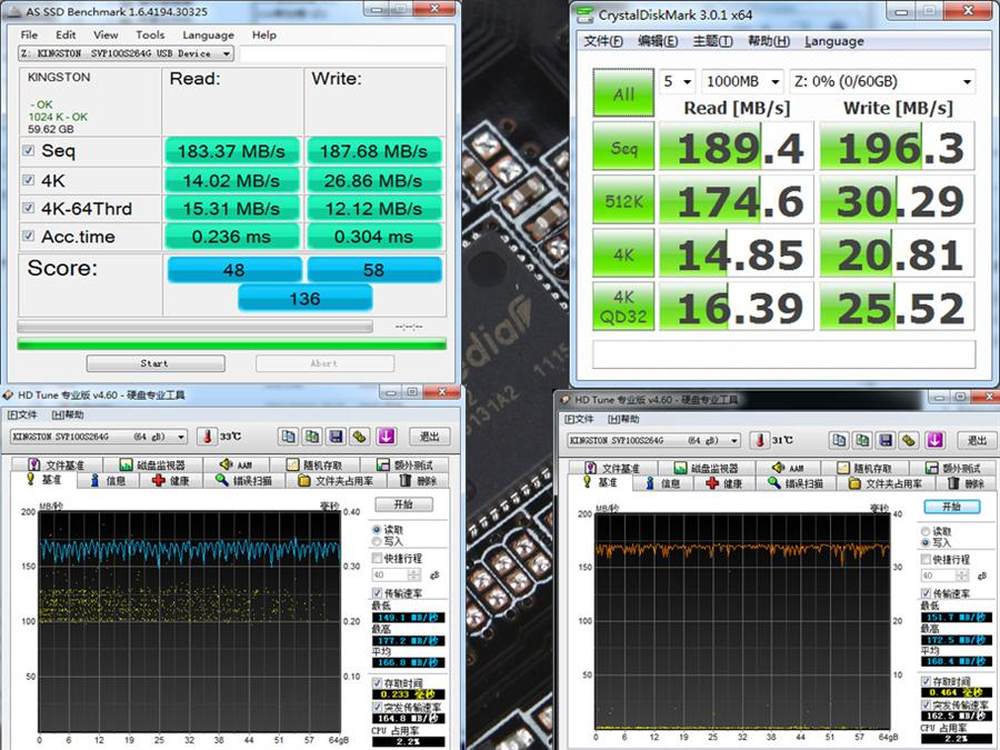Click 开始 button in 31°C HD Tune window
1000x750 pixels.
tap(952, 506)
